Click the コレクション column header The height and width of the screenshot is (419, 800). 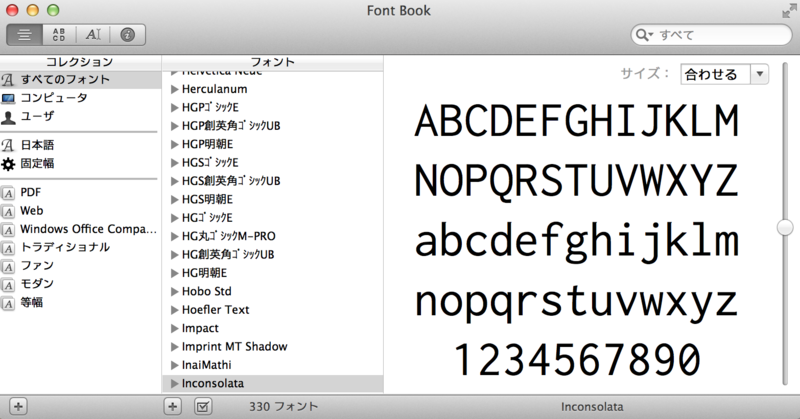tap(80, 62)
